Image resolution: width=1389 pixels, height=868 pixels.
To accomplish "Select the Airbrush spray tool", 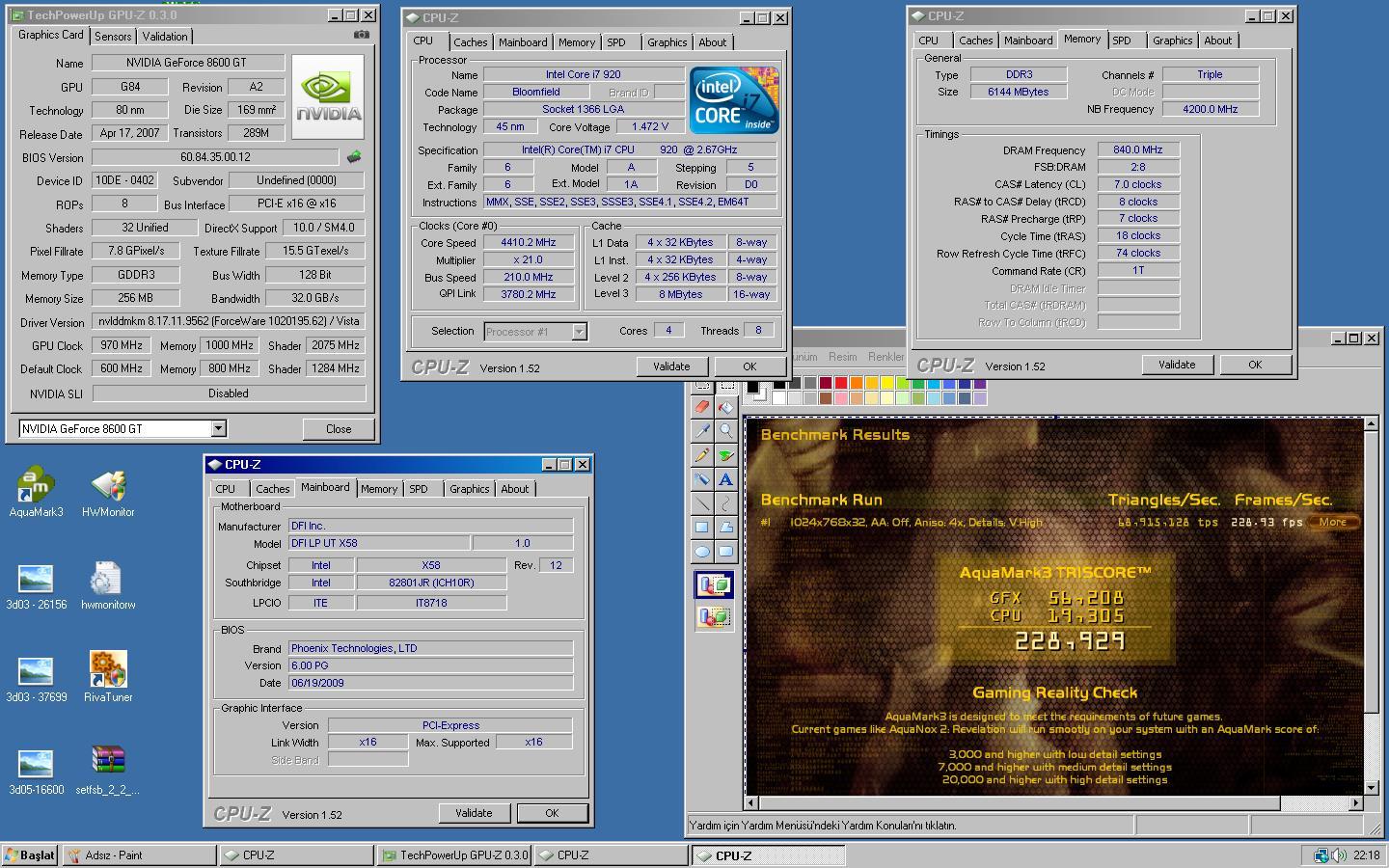I will coord(702,479).
